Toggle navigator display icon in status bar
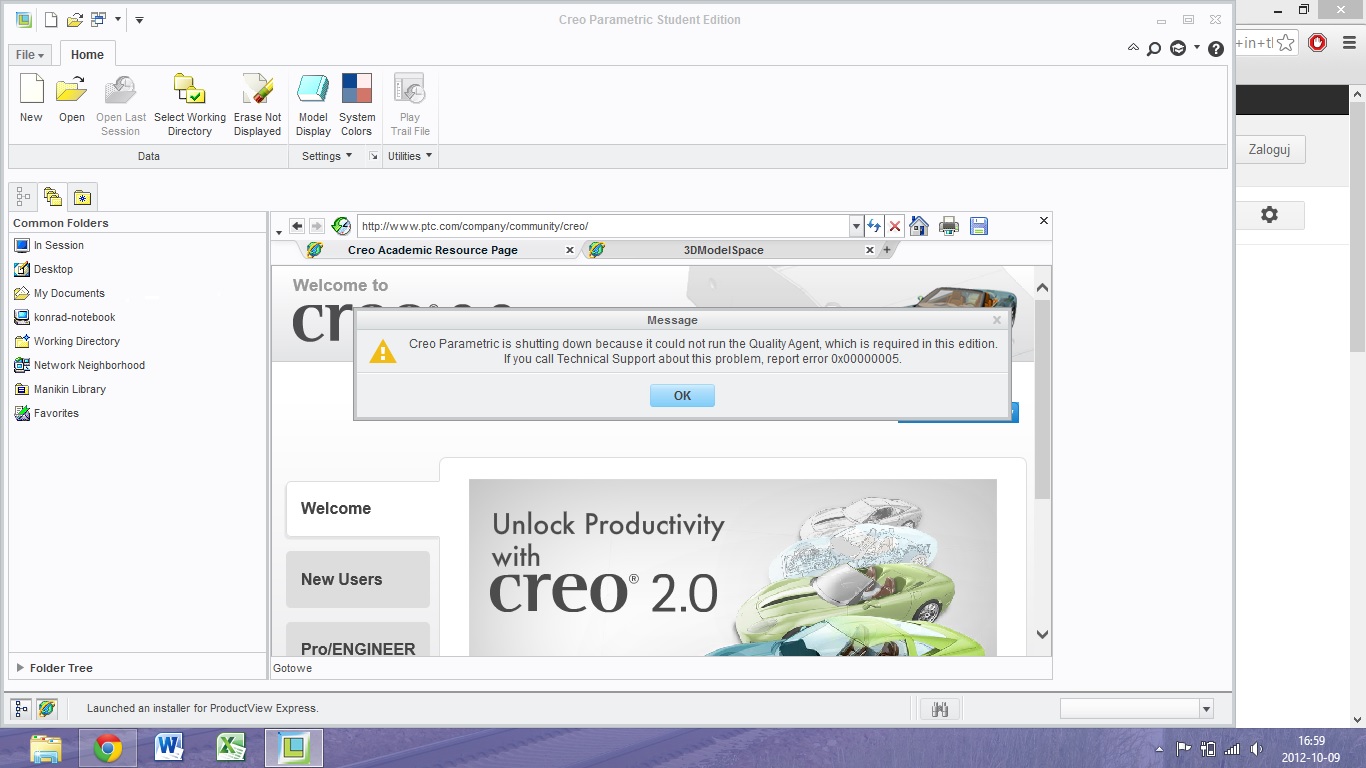 (22, 709)
